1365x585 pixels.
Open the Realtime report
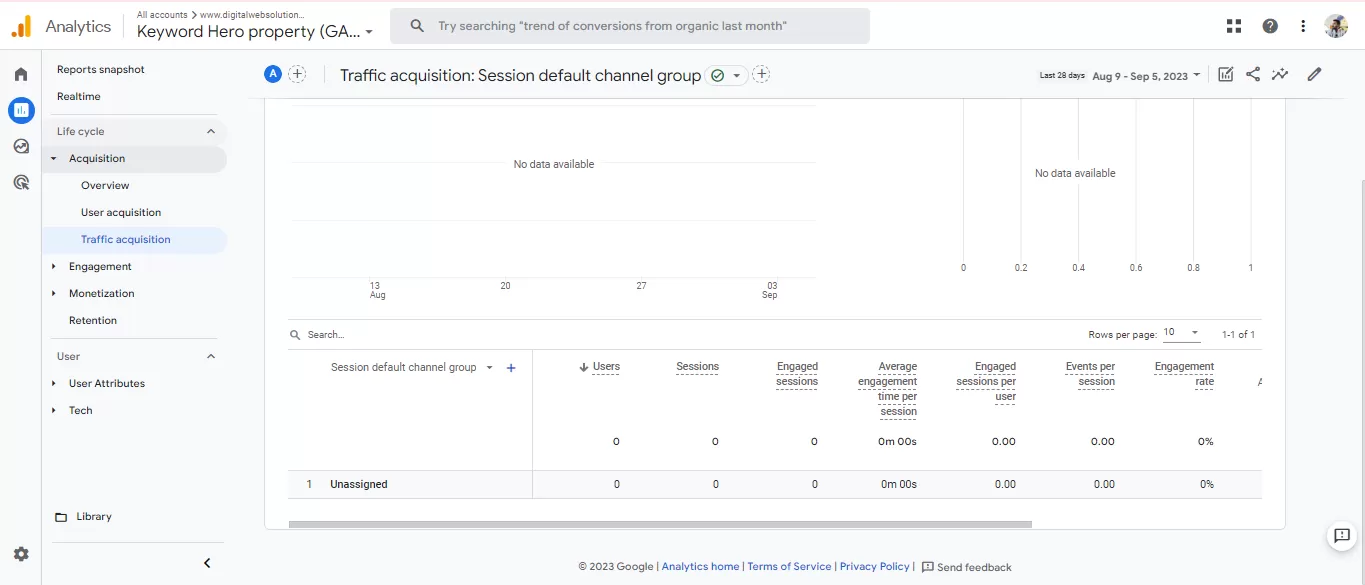(79, 96)
